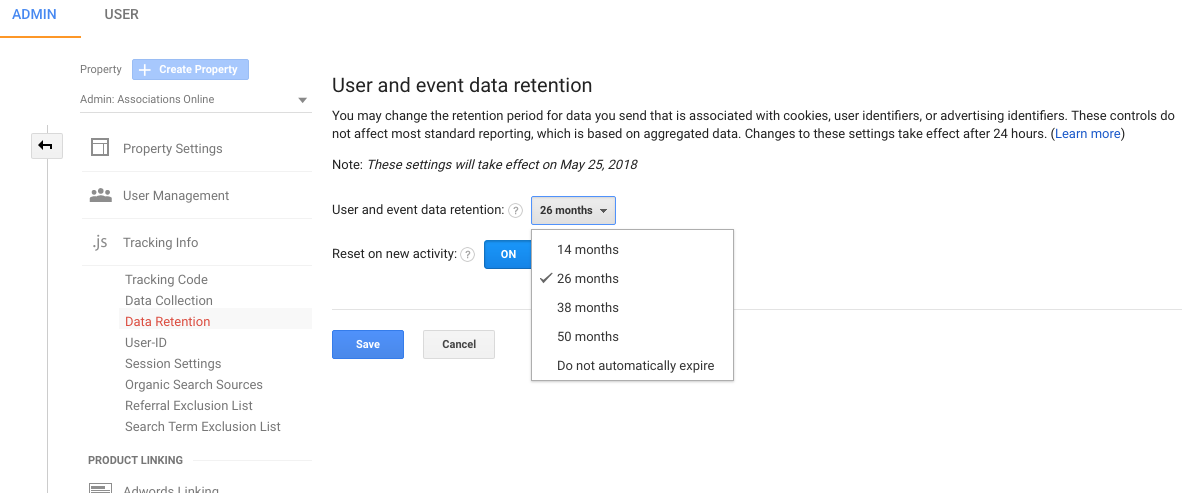Toggle Reset on new activity switch
The width and height of the screenshot is (1189, 493).
click(508, 254)
